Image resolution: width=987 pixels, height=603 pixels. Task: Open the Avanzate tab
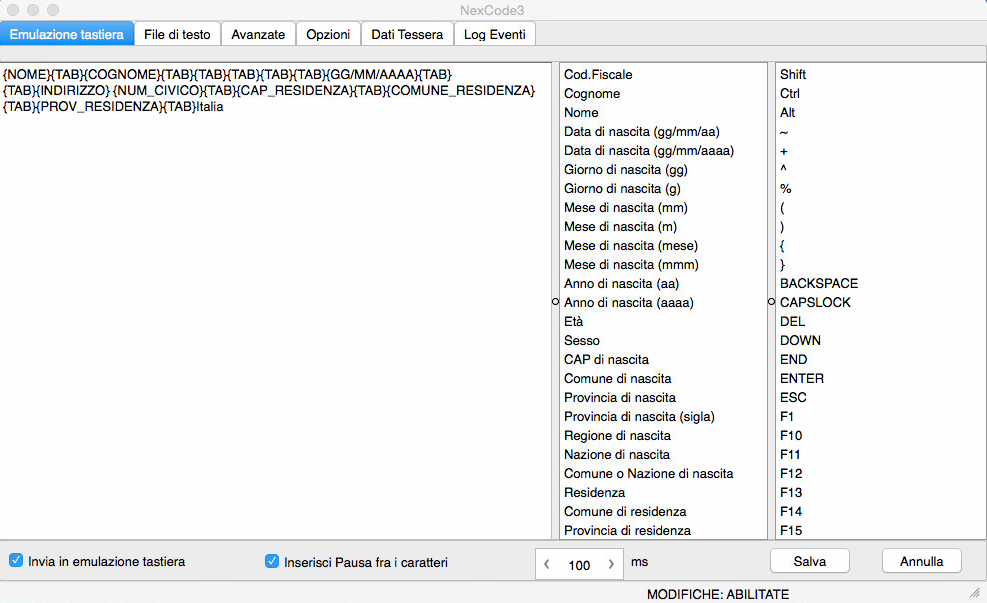tap(258, 34)
